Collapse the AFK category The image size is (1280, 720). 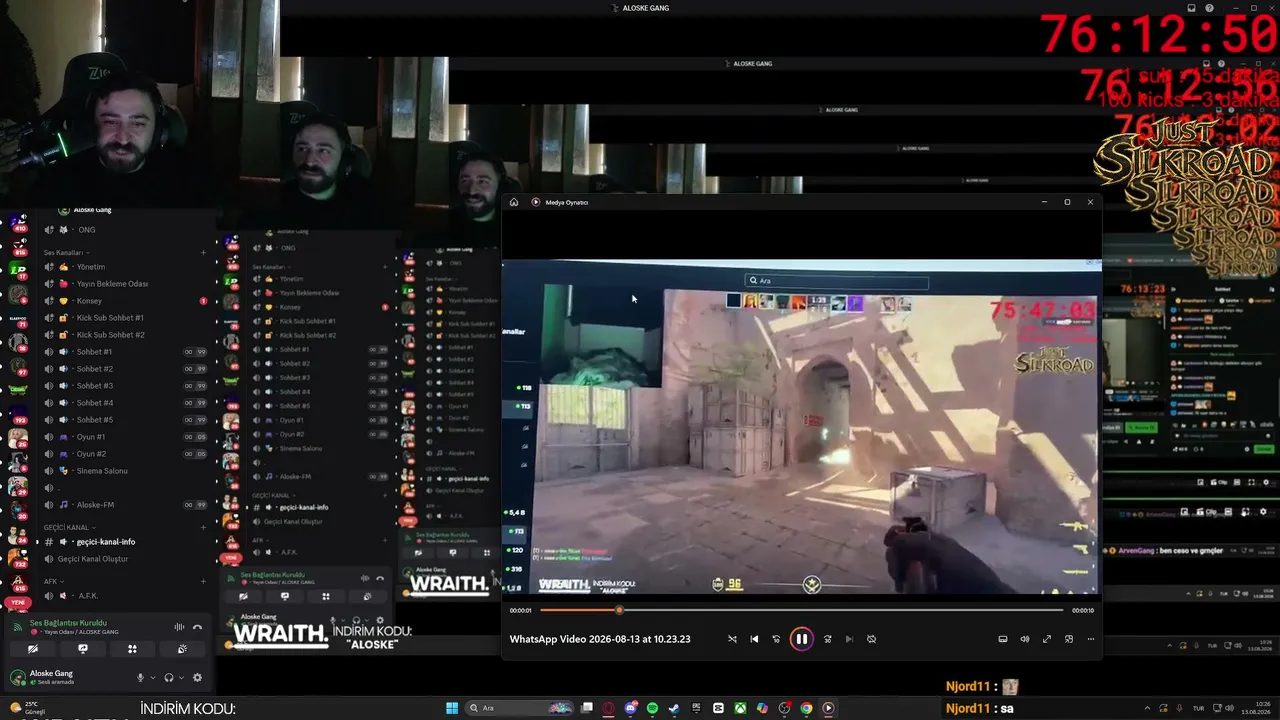click(x=53, y=582)
